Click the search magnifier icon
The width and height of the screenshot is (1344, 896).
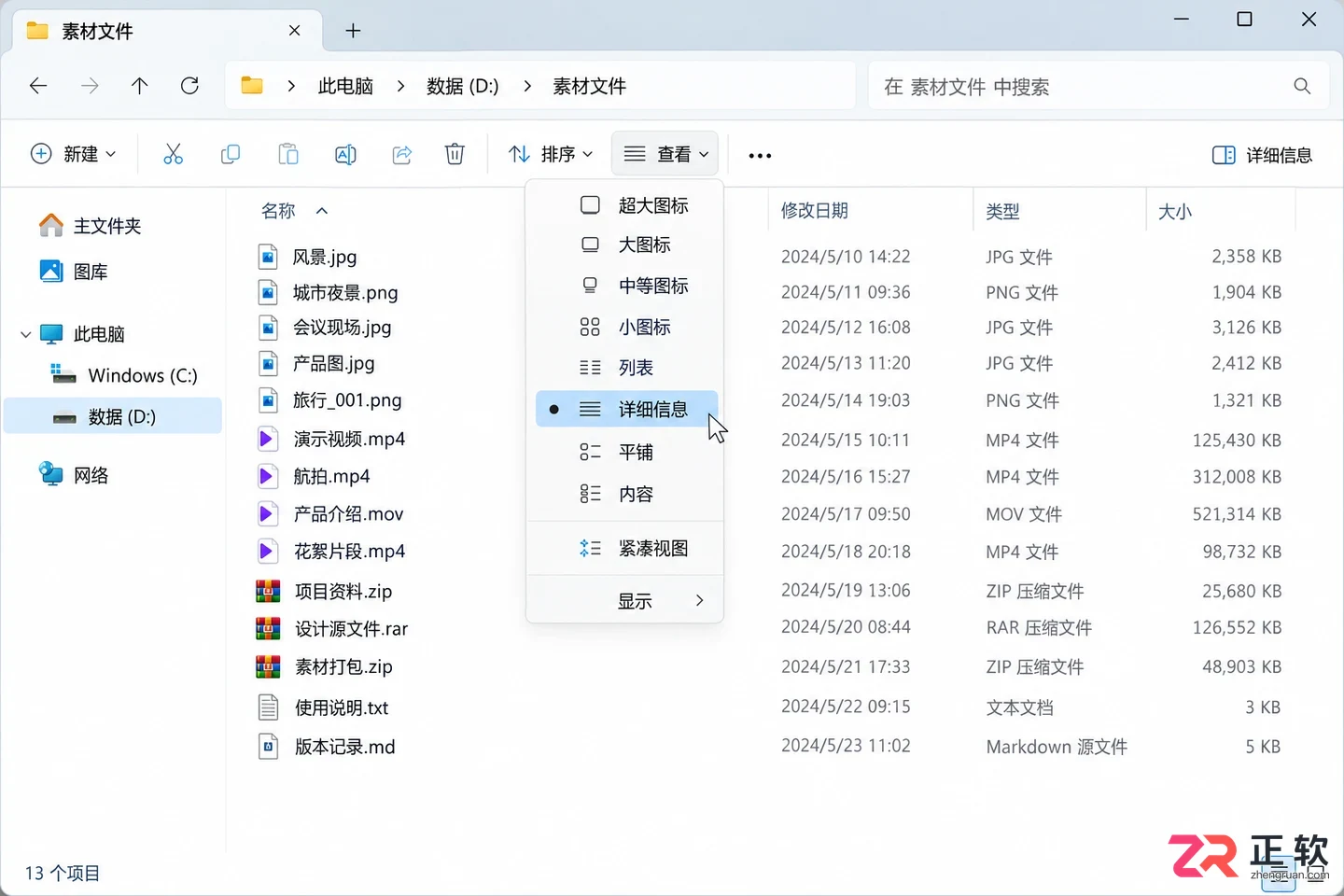(1302, 86)
